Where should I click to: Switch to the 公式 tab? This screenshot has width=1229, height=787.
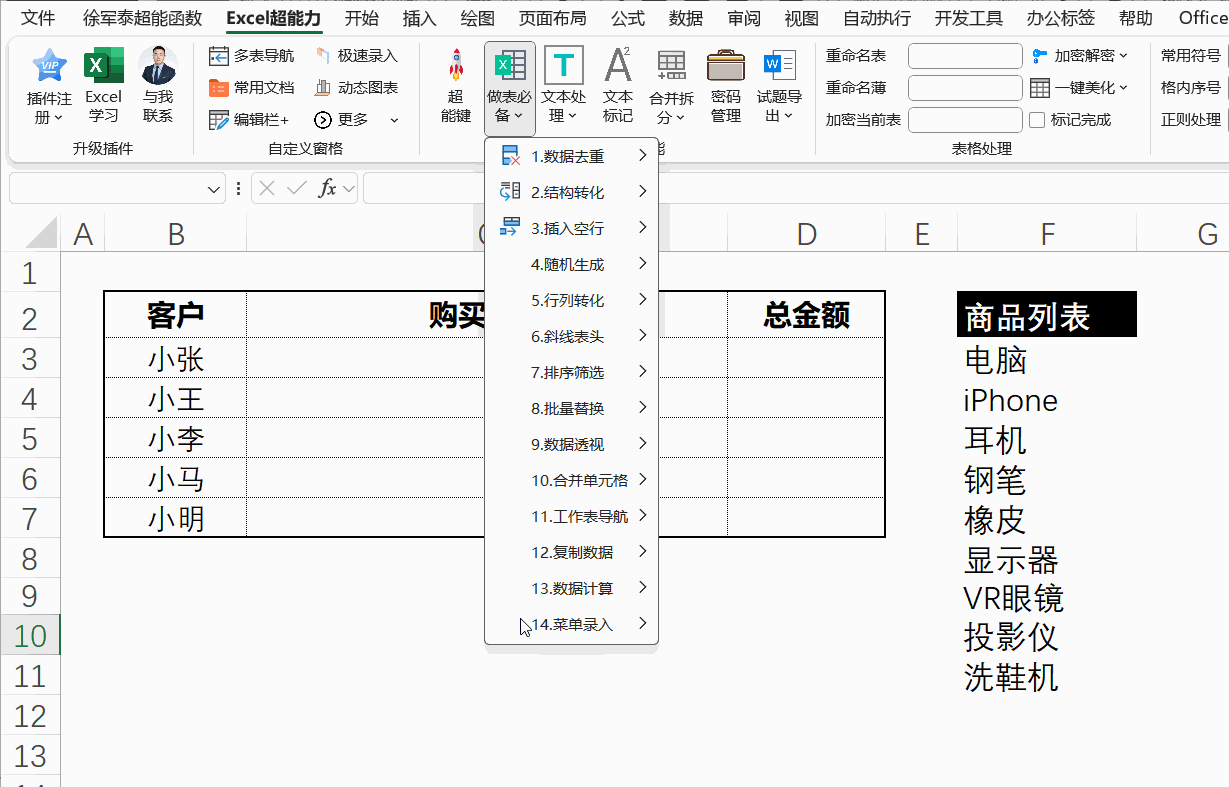coord(628,18)
